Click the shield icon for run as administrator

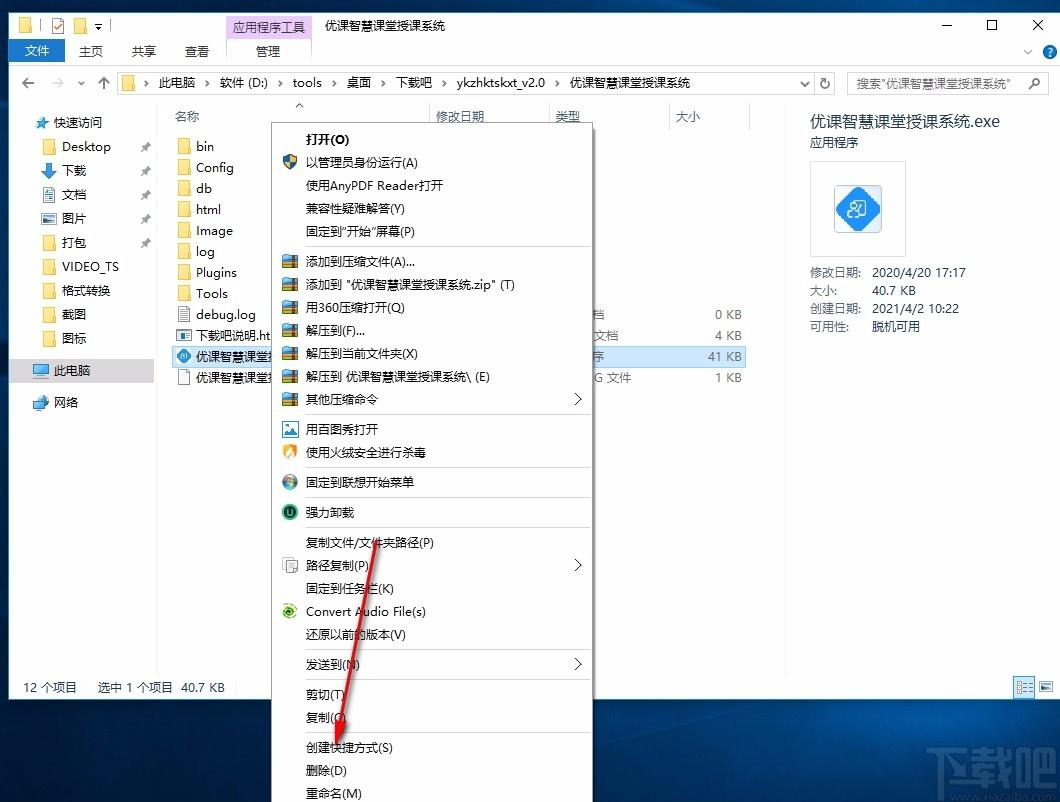coord(290,162)
